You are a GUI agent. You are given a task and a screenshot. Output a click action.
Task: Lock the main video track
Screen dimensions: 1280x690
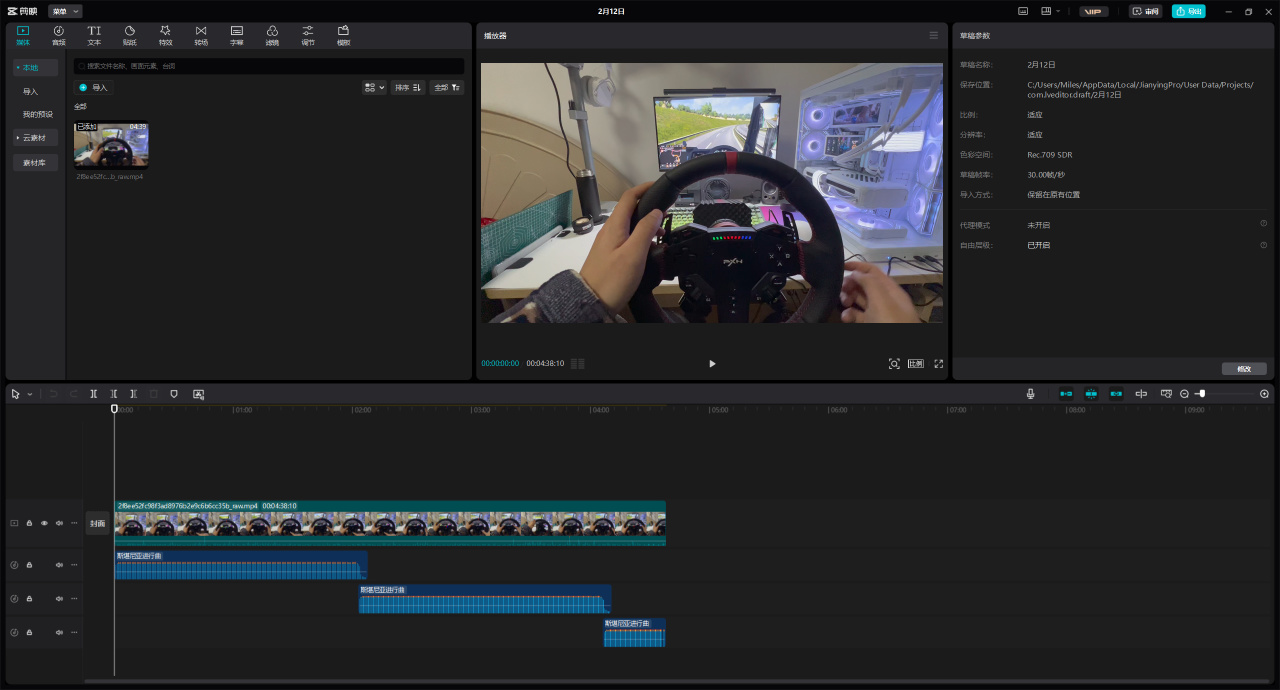[x=29, y=523]
